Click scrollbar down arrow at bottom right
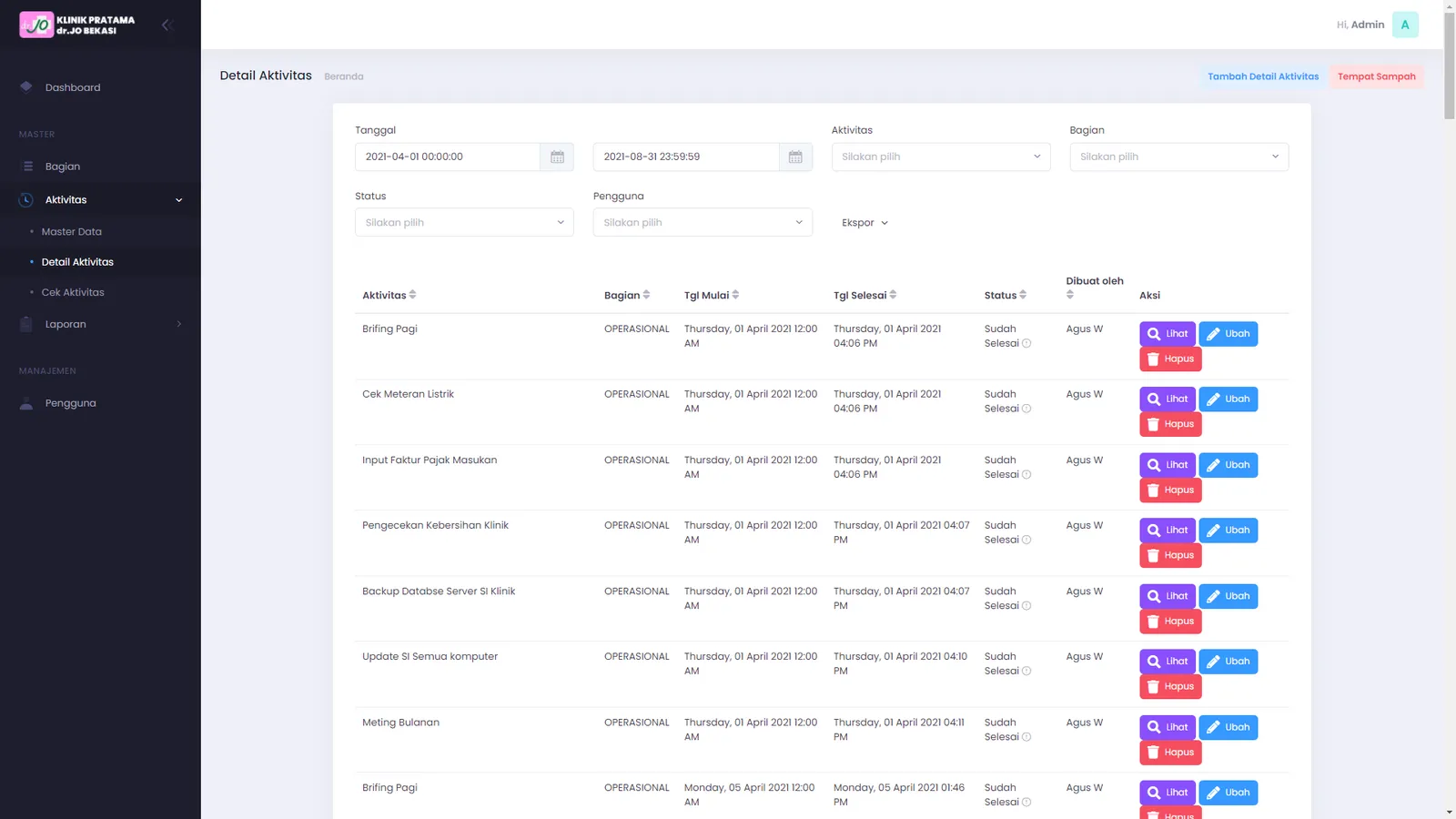Screen dimensions: 1456x819 (1450, 812)
